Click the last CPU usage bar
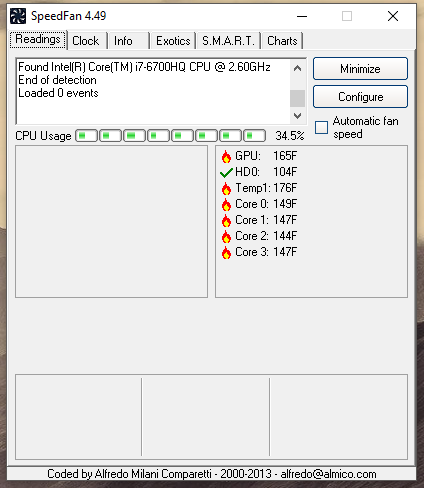This screenshot has width=424, height=488. [254, 136]
